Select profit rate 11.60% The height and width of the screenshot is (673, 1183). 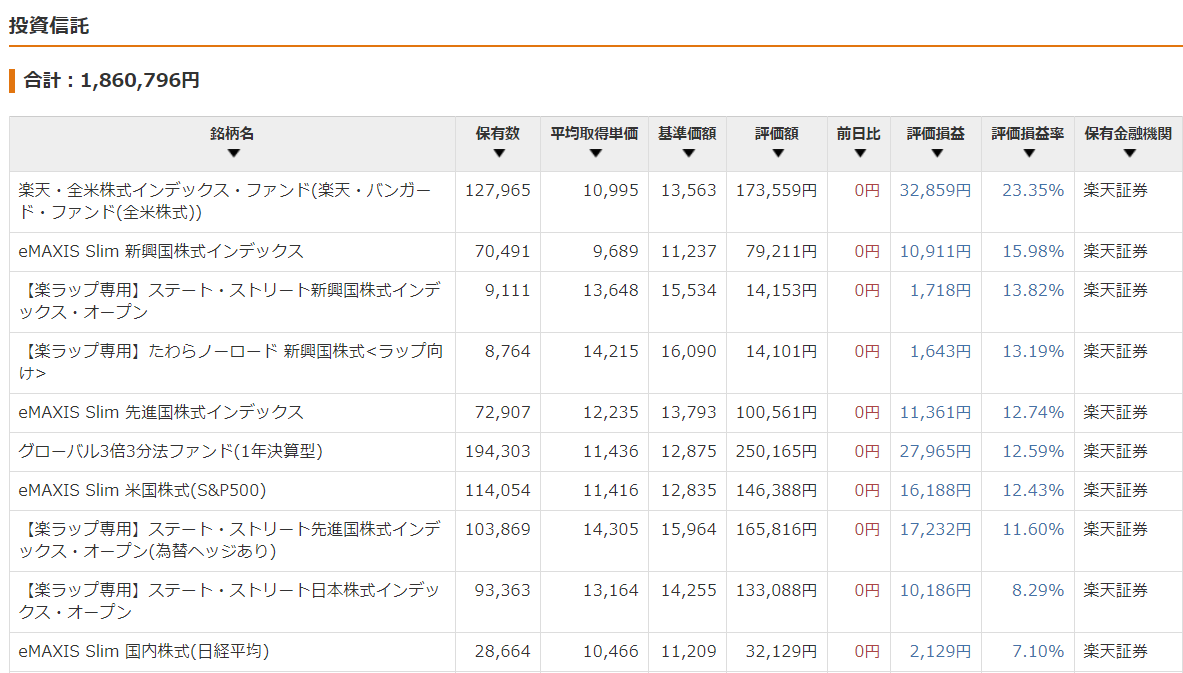coord(1033,530)
